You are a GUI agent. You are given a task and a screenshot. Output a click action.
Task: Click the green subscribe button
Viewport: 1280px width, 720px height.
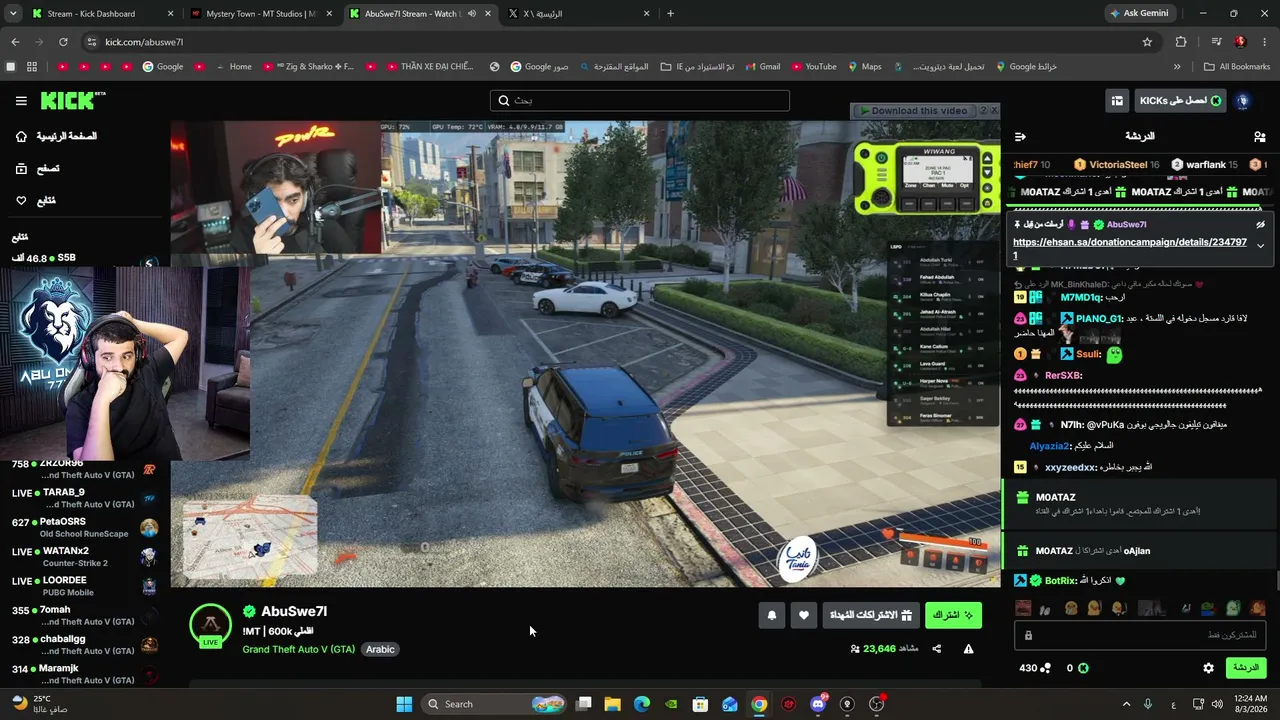(953, 615)
